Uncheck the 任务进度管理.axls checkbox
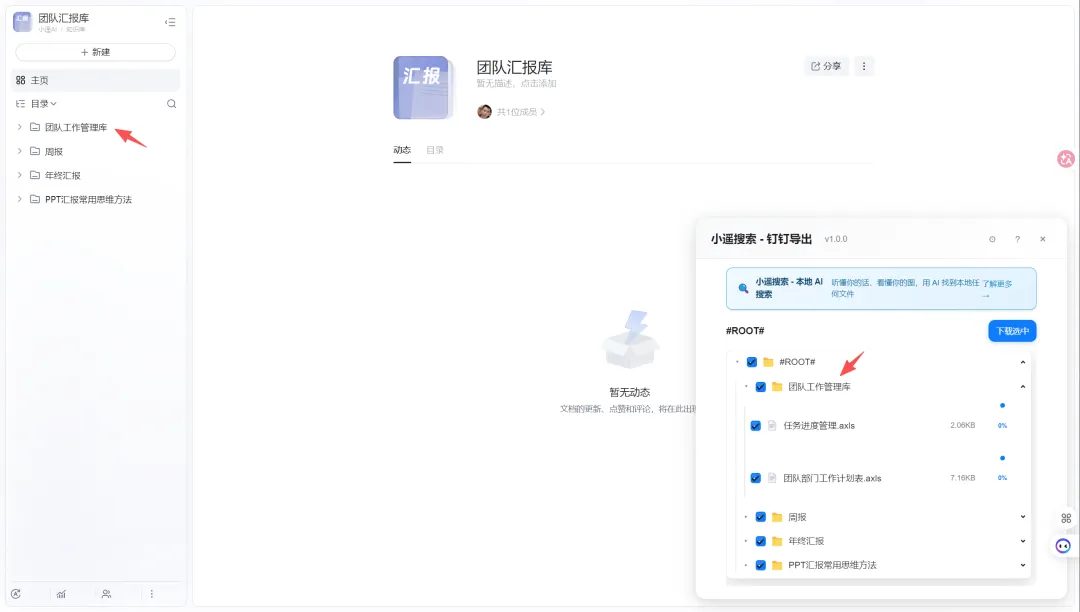The width and height of the screenshot is (1080, 612). click(x=756, y=426)
